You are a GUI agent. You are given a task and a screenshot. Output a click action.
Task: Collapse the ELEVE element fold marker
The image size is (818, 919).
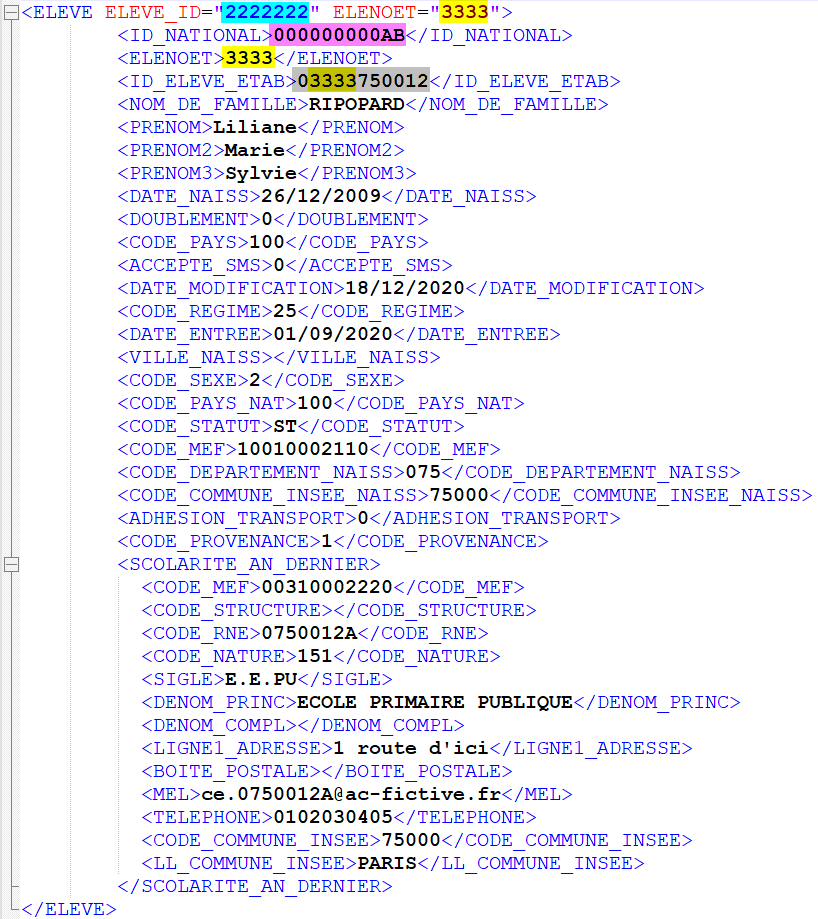click(x=11, y=13)
